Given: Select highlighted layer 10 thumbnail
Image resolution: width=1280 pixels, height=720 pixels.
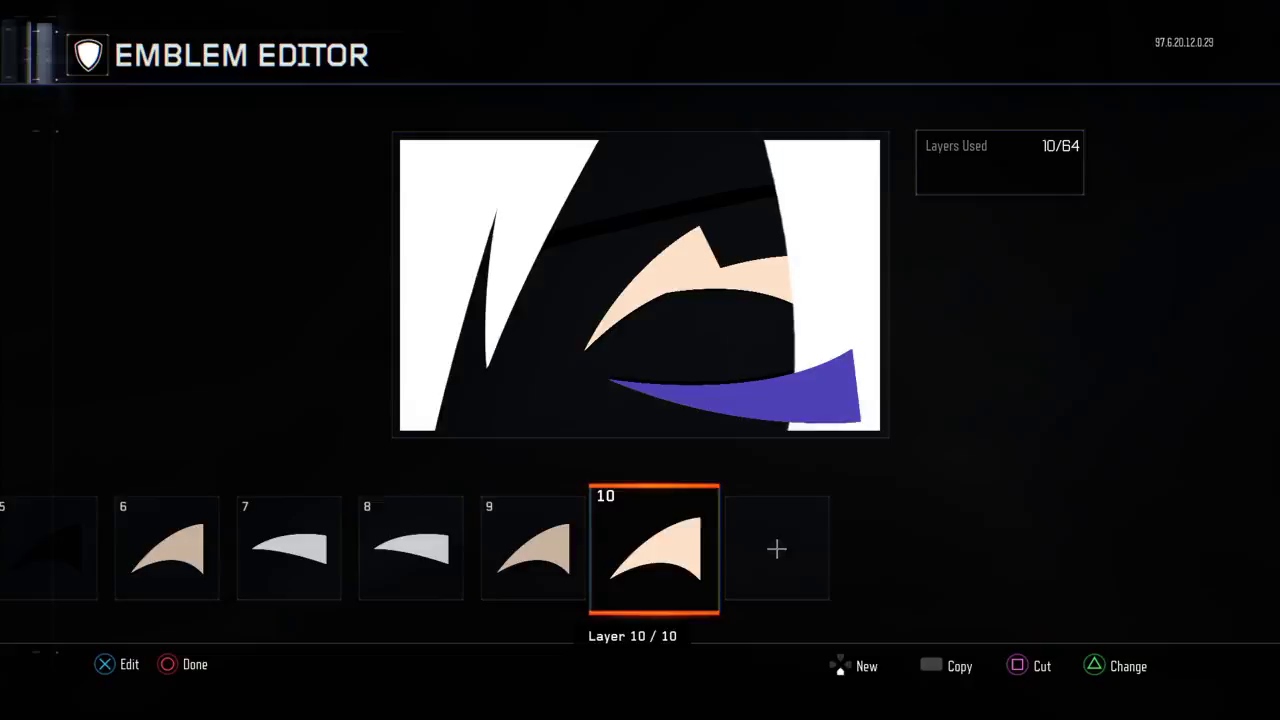Looking at the screenshot, I should point(654,548).
